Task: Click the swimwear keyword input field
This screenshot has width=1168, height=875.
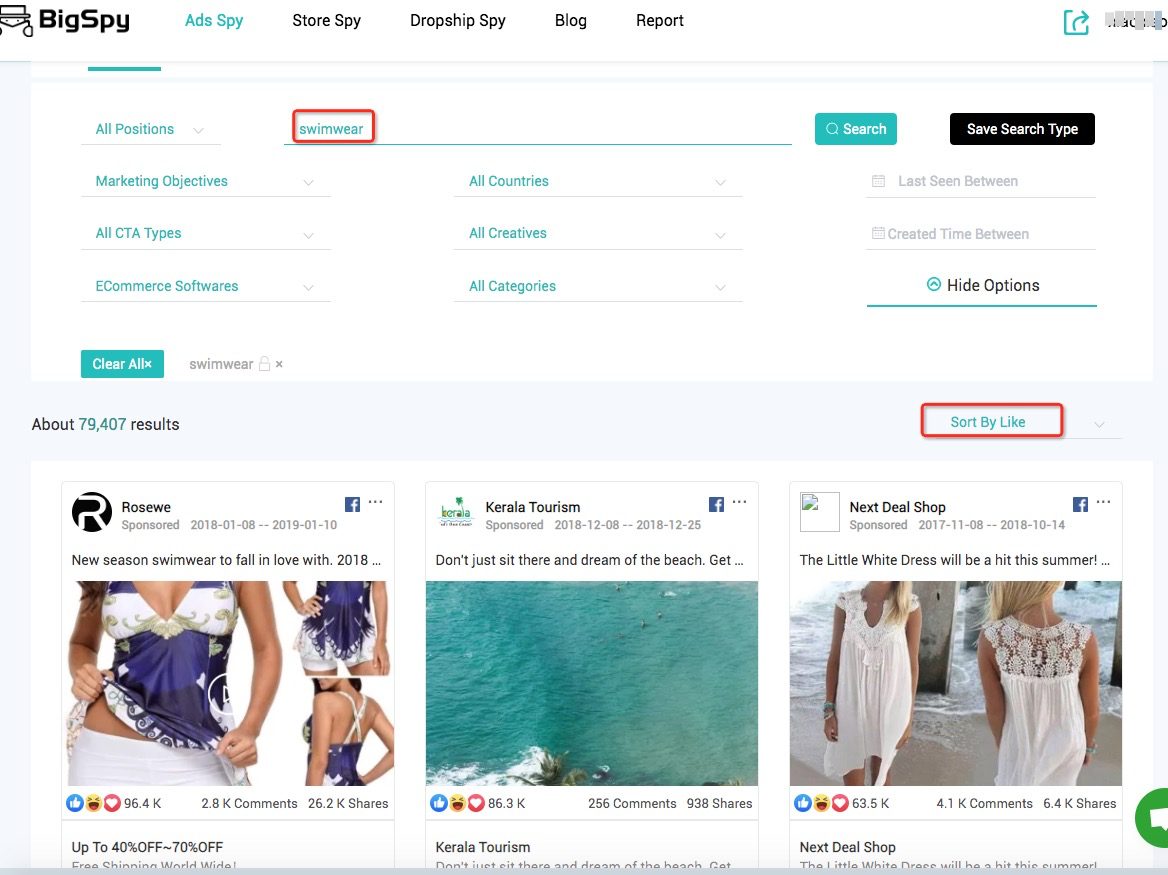Action: [537, 129]
